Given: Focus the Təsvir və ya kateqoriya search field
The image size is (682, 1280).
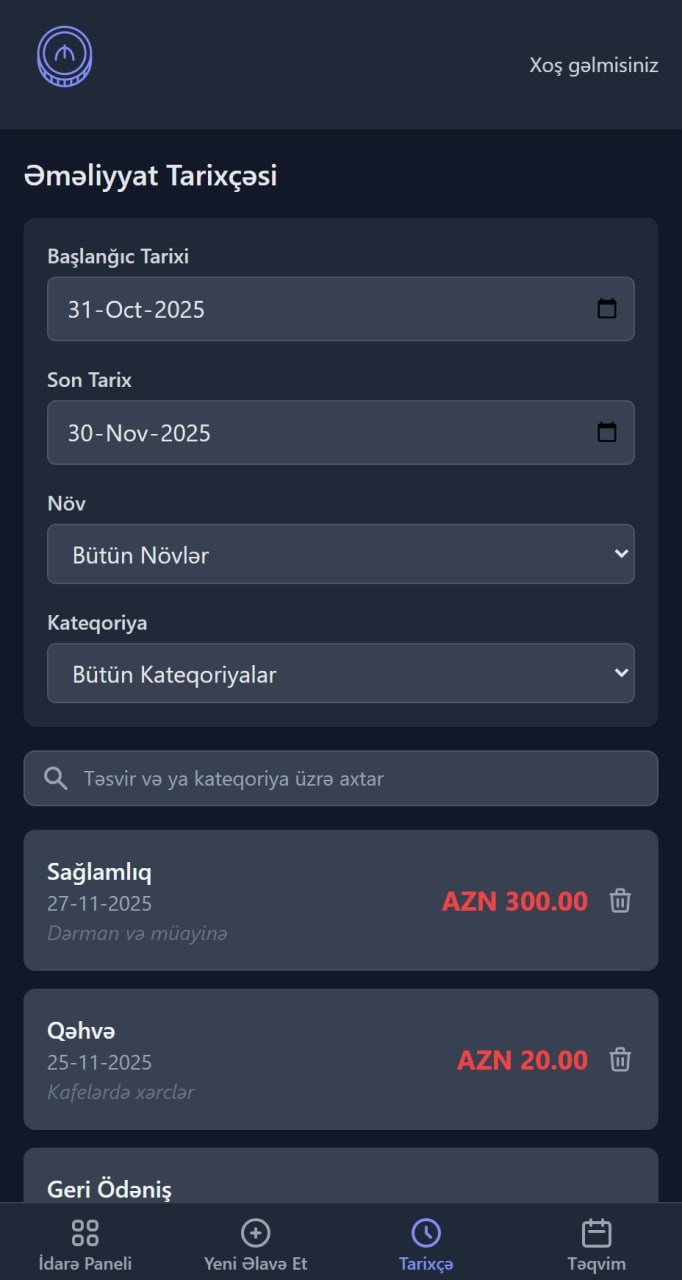Looking at the screenshot, I should tap(341, 777).
